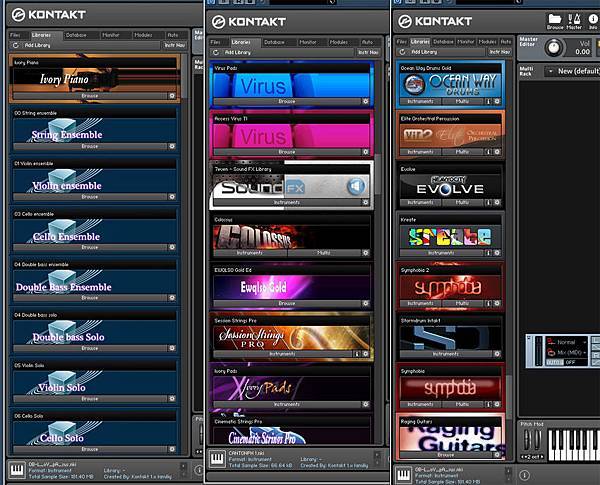Image resolution: width=600 pixels, height=485 pixels.
Task: Show Session Strings Pro info icon
Action: click(357, 354)
